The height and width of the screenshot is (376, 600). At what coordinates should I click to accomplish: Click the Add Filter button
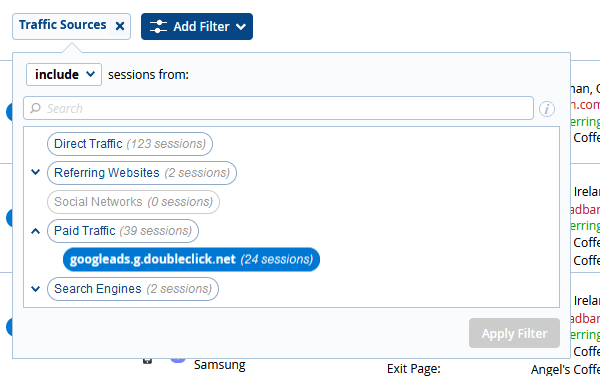coord(197,26)
